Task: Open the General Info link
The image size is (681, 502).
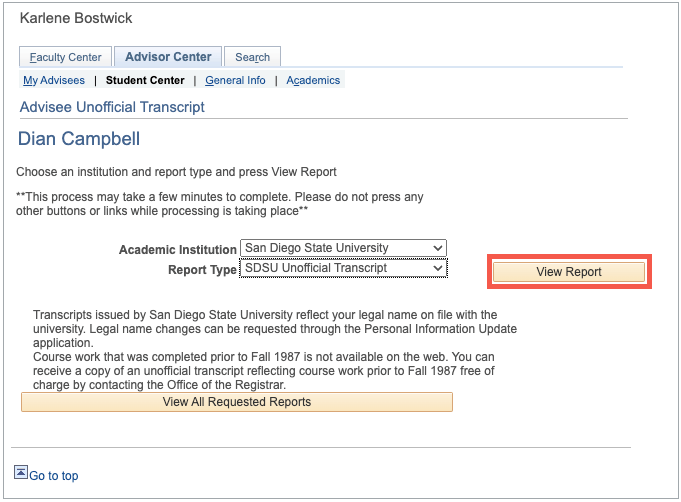Action: (237, 80)
